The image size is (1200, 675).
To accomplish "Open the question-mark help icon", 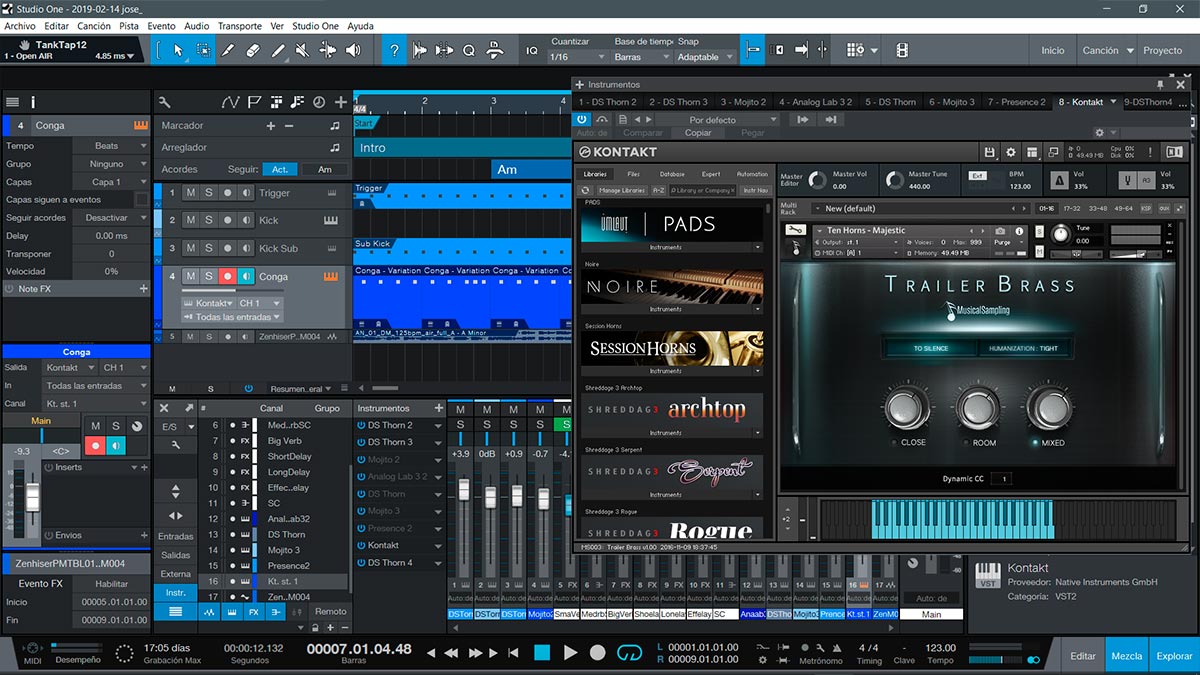I will 395,50.
